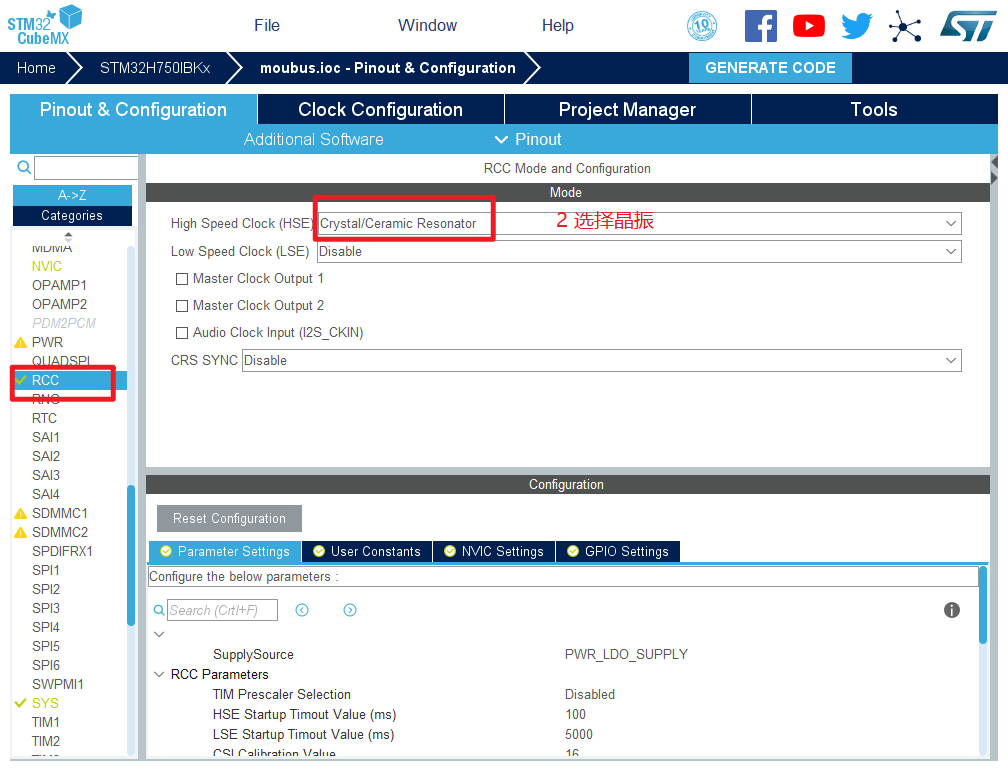
Task: Click the peripheral list vertical scrollbar
Action: [131, 555]
